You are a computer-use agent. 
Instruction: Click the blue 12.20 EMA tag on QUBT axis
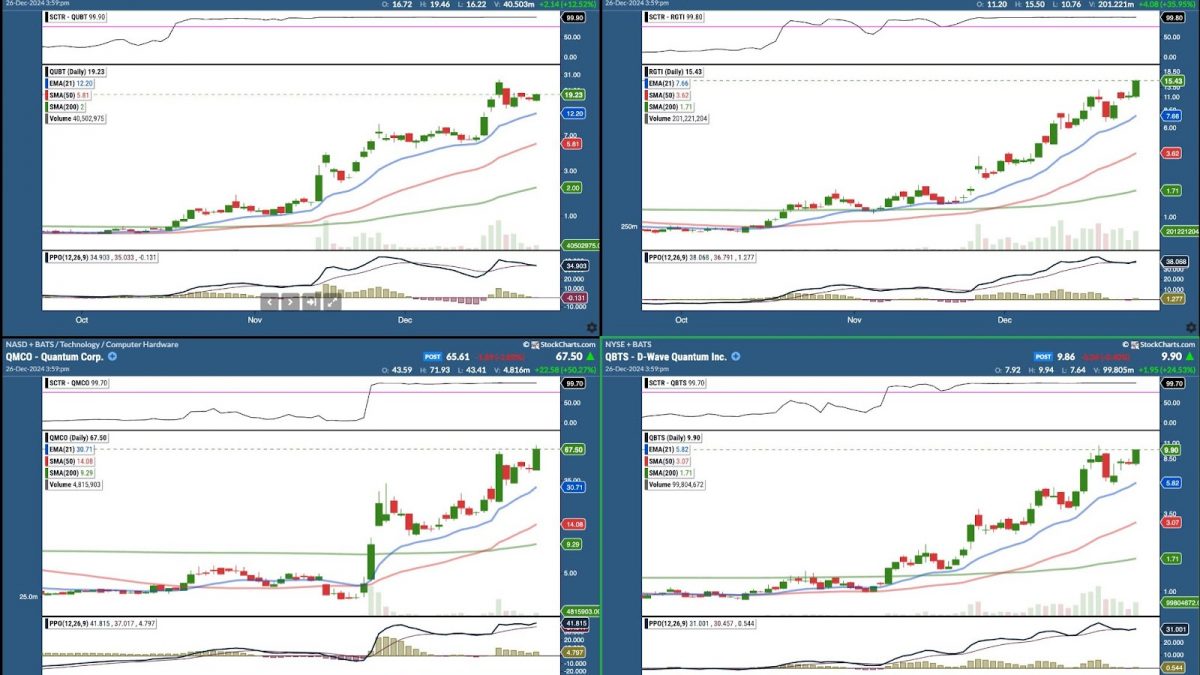pos(575,114)
